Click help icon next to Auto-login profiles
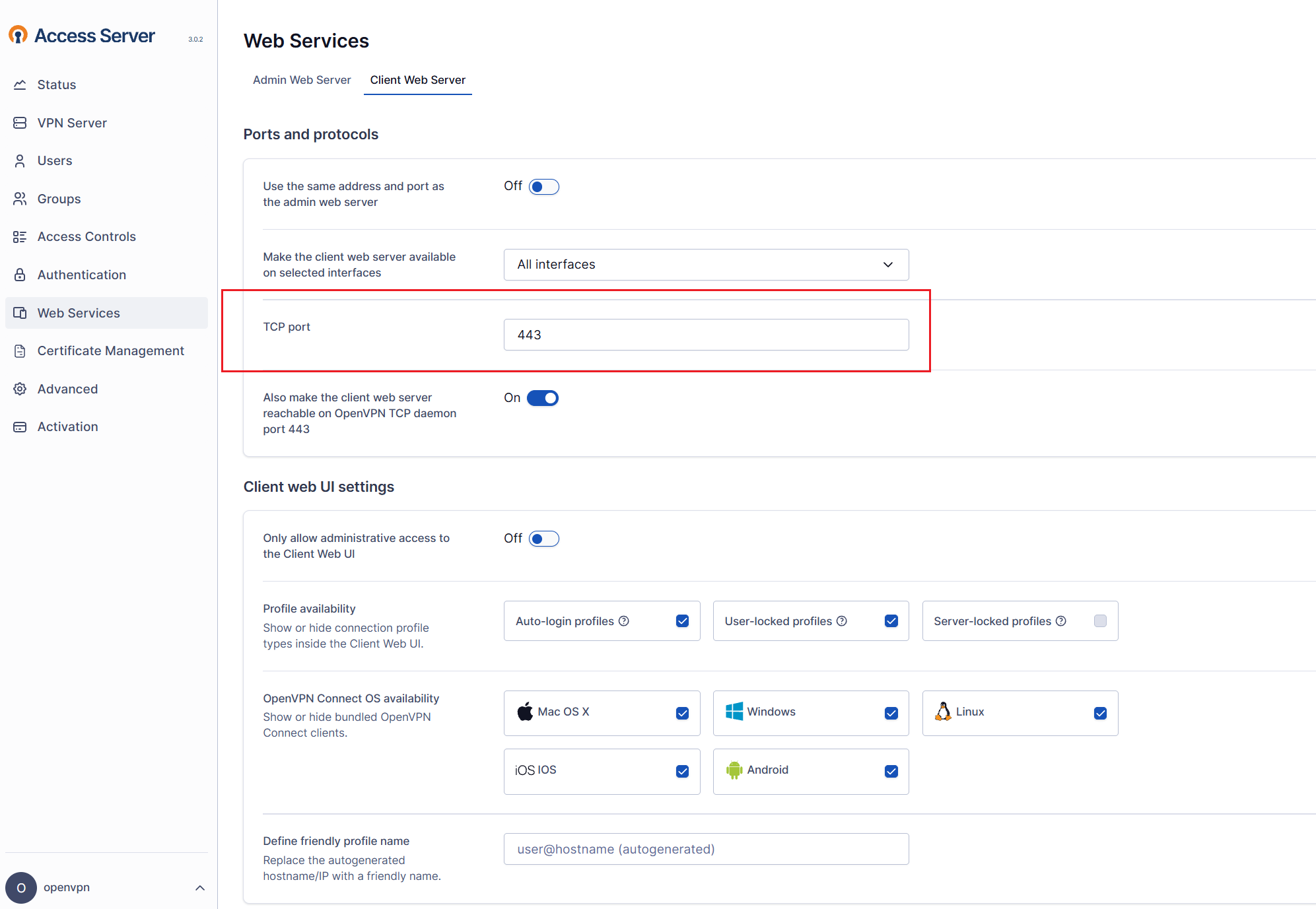Viewport: 1316px width, 909px height. 623,621
